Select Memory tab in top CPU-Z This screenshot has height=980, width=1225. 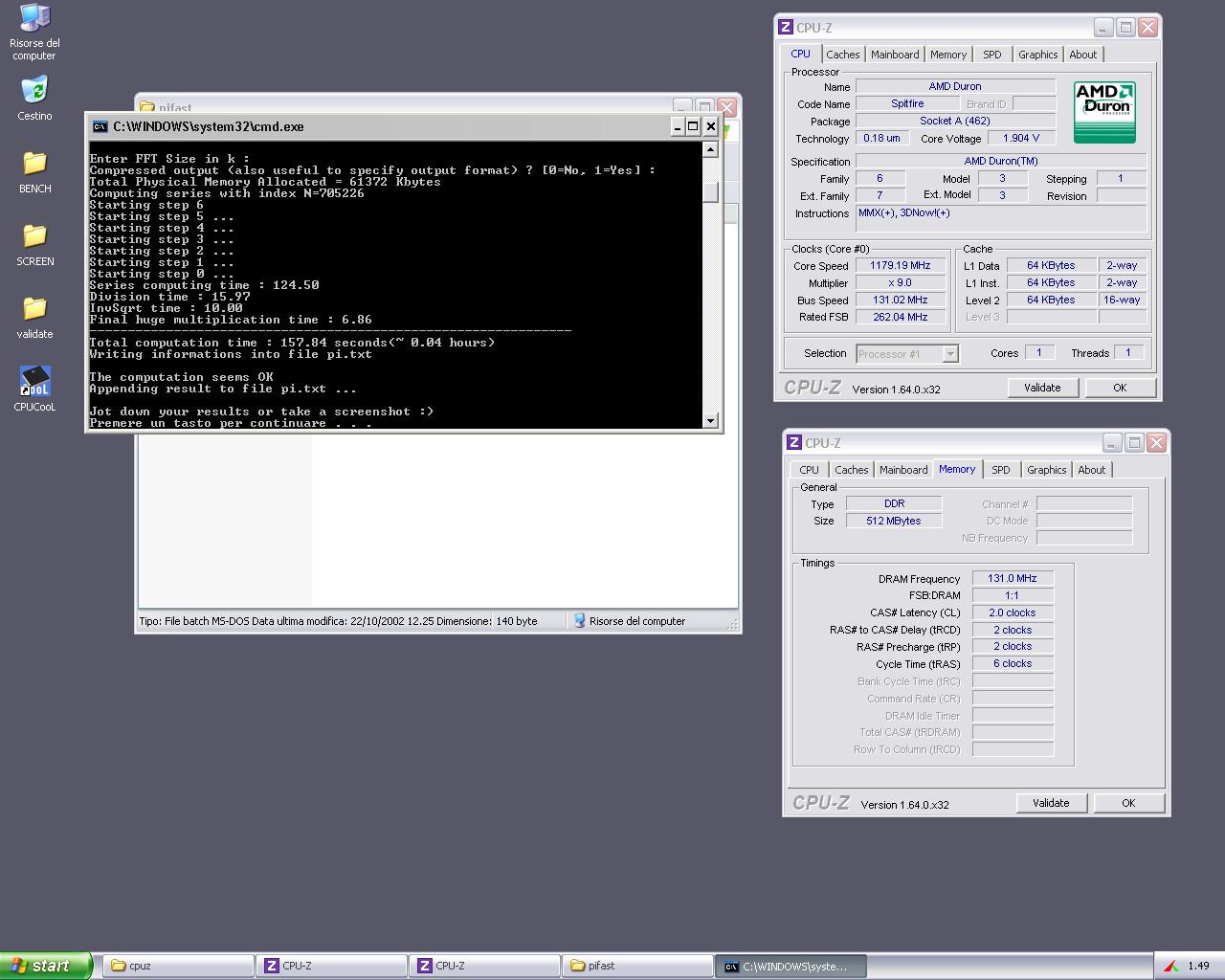(x=948, y=55)
